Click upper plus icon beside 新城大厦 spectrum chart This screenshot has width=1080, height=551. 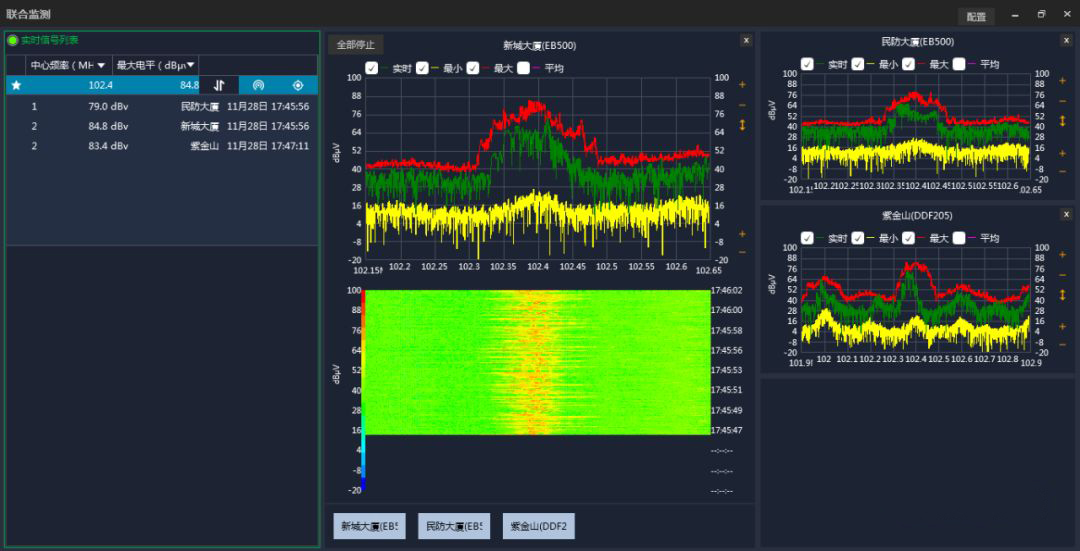coord(742,85)
